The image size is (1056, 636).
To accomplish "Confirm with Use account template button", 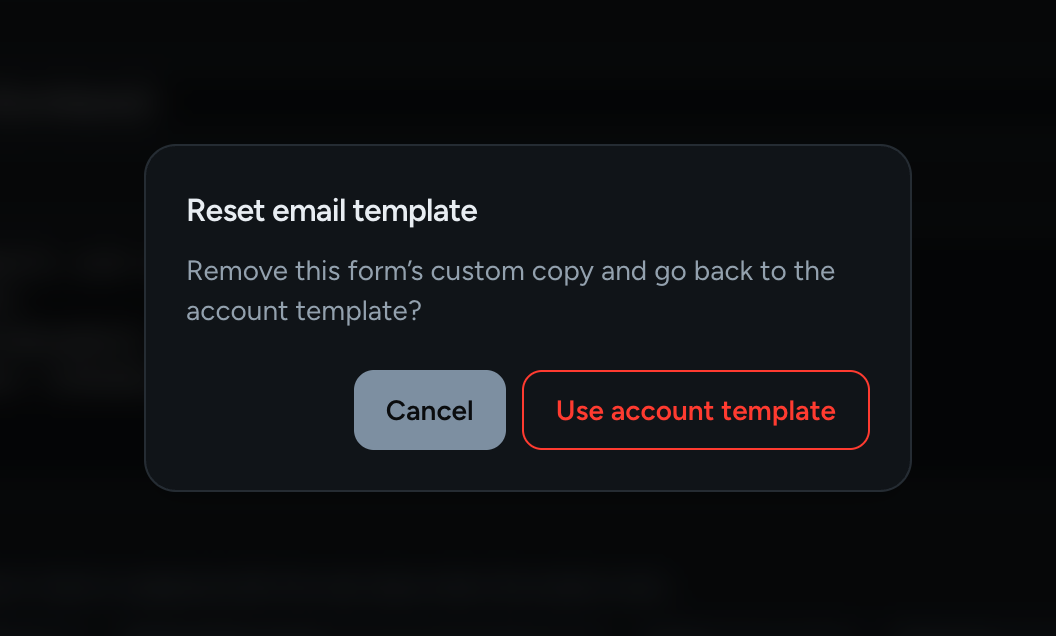I will point(696,410).
